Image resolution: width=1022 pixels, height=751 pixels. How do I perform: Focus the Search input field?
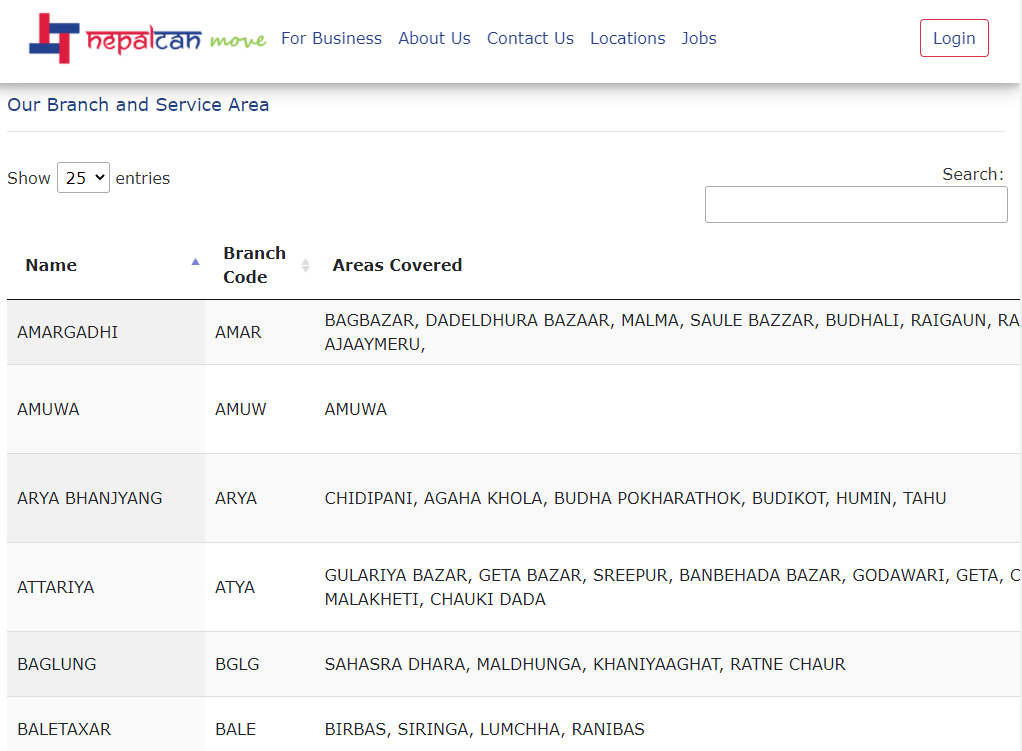[856, 205]
